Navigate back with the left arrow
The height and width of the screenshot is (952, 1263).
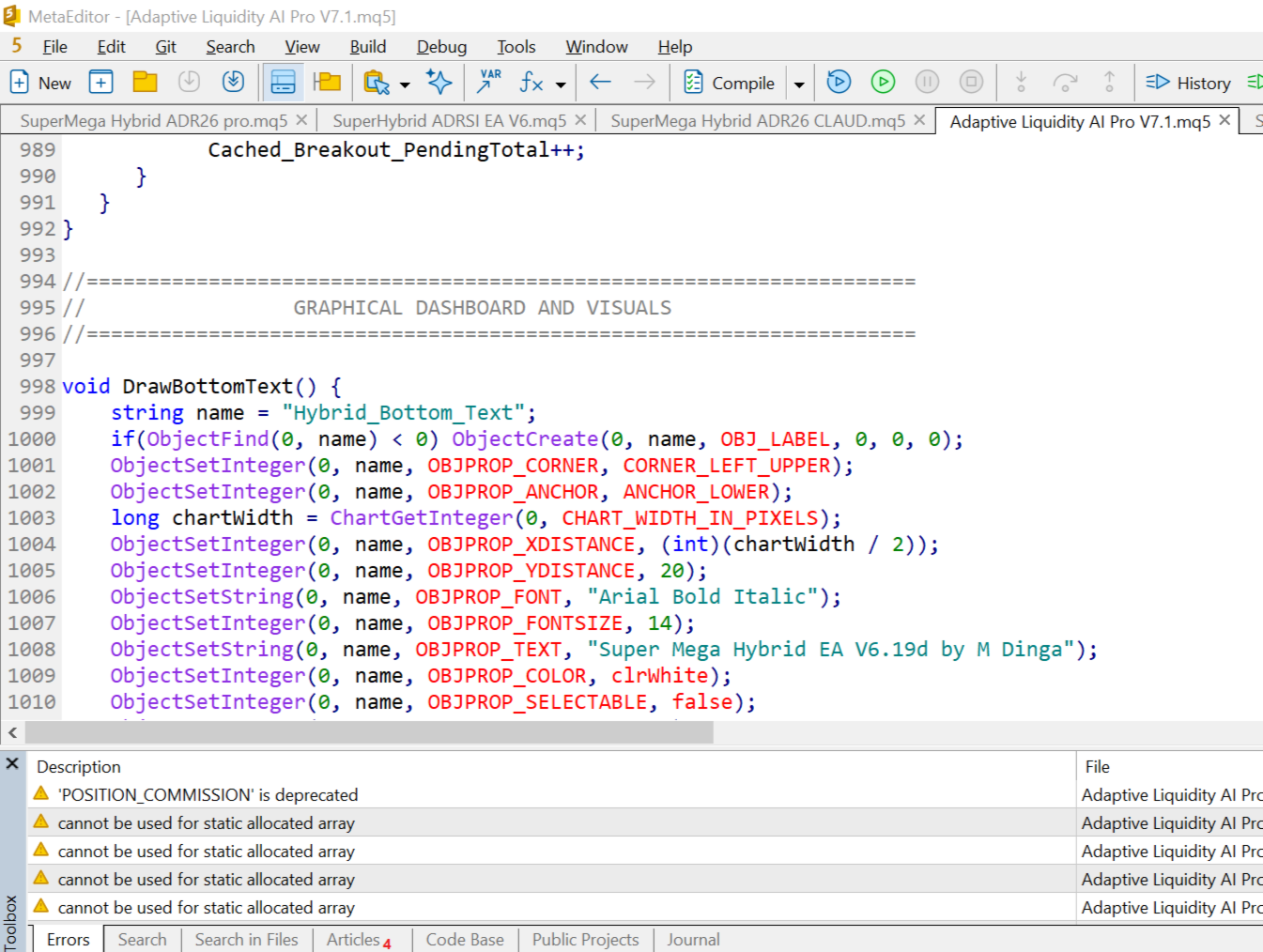(600, 83)
